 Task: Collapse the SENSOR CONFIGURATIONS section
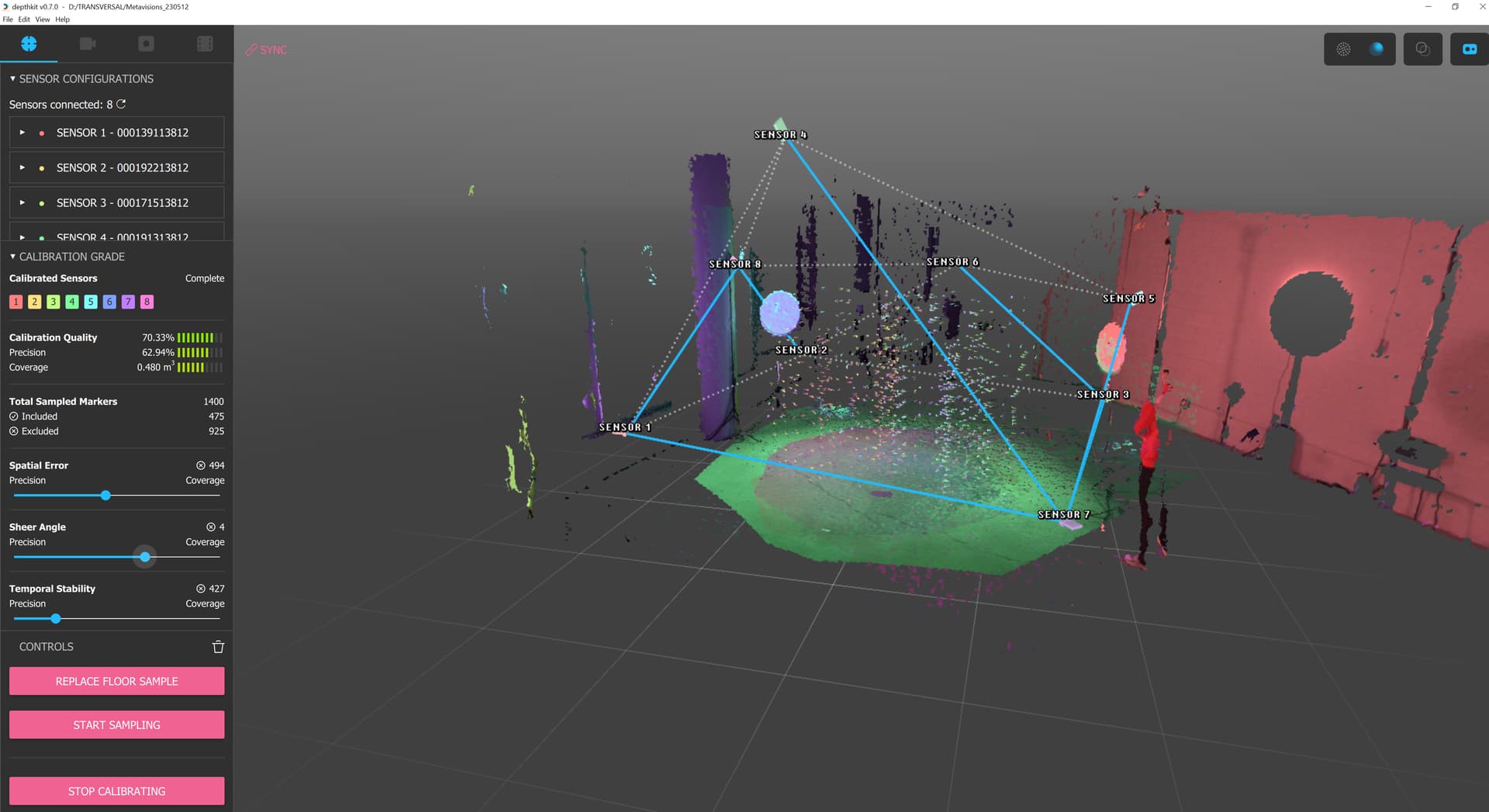pos(12,79)
